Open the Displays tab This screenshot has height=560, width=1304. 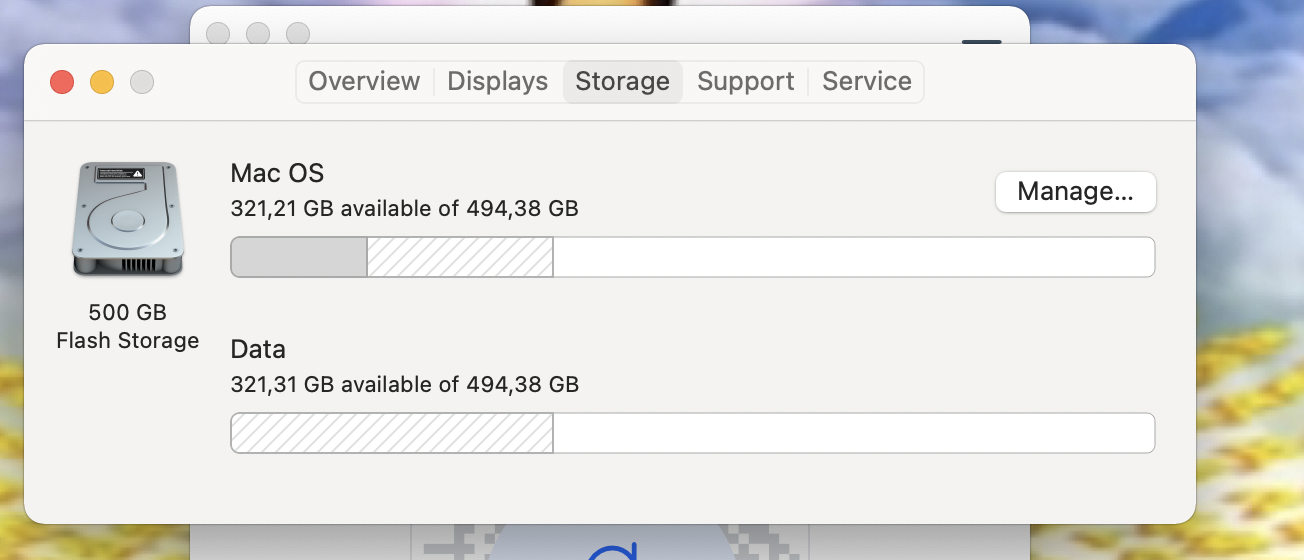coord(498,82)
